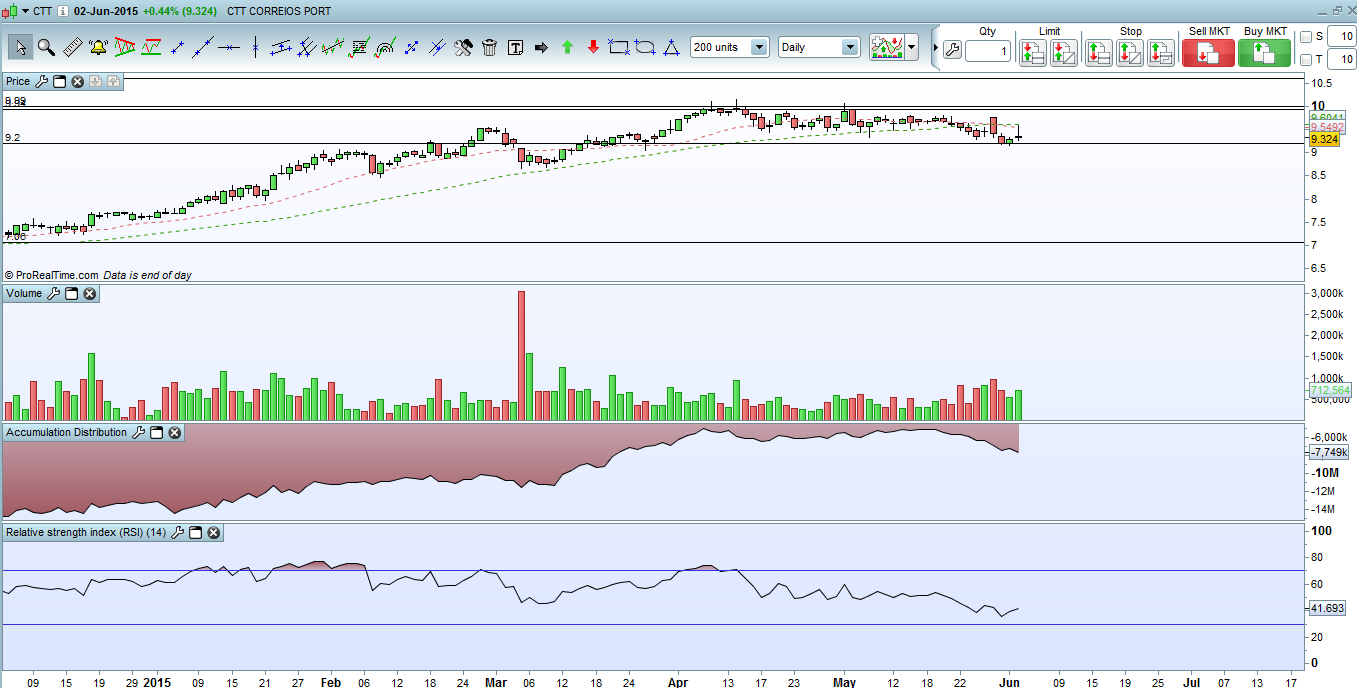1357x688 pixels.
Task: Open the Daily timeframe dropdown
Action: pyautogui.click(x=849, y=47)
